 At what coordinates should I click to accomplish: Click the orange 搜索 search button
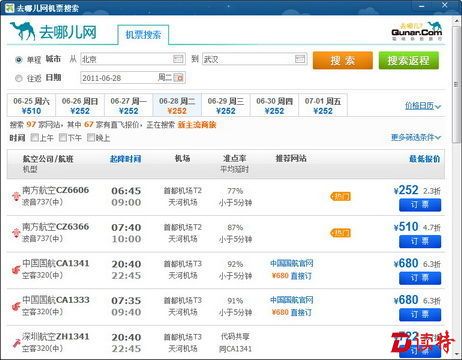click(343, 60)
